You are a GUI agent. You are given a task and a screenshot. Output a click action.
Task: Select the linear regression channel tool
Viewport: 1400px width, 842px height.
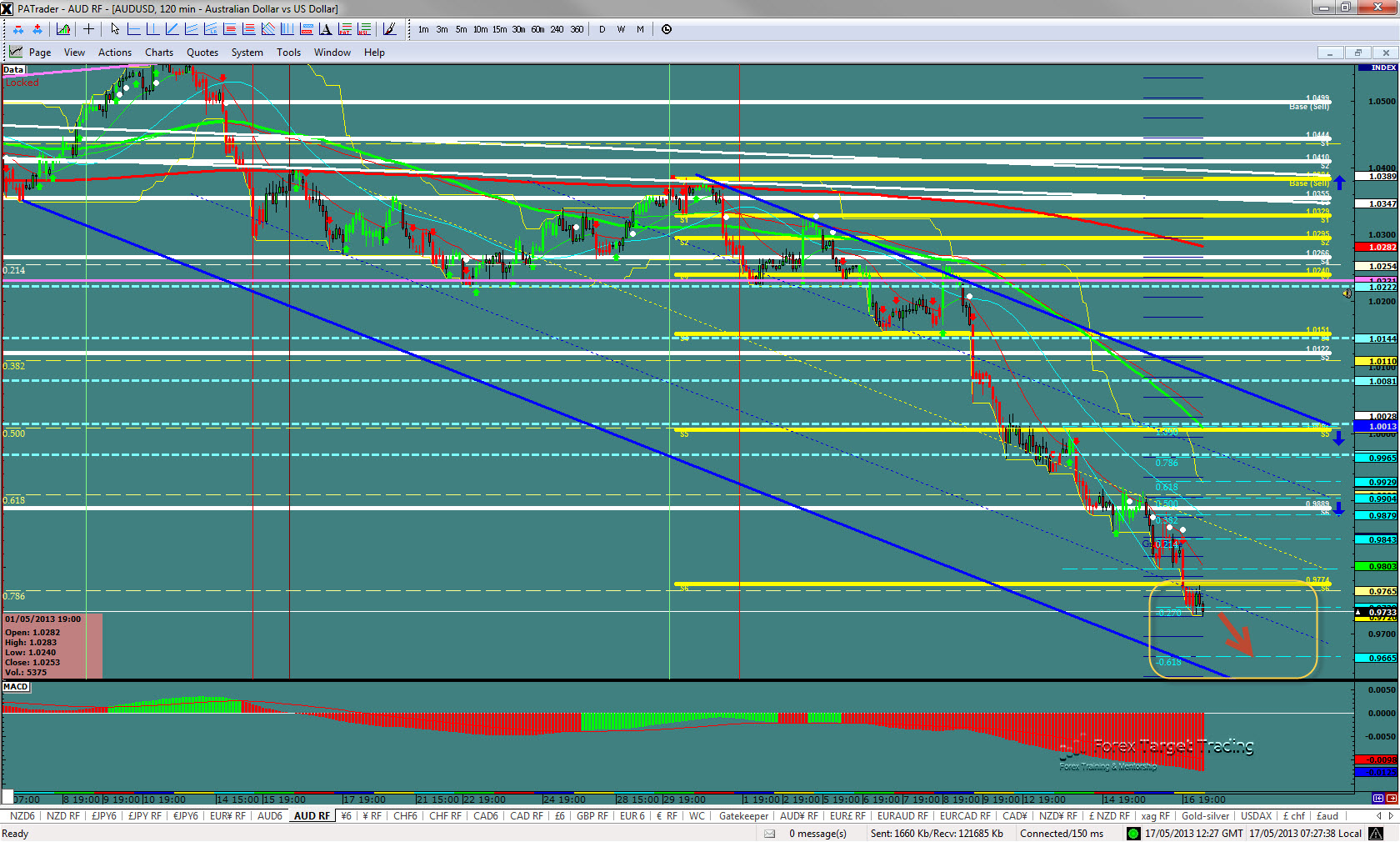pos(210,29)
